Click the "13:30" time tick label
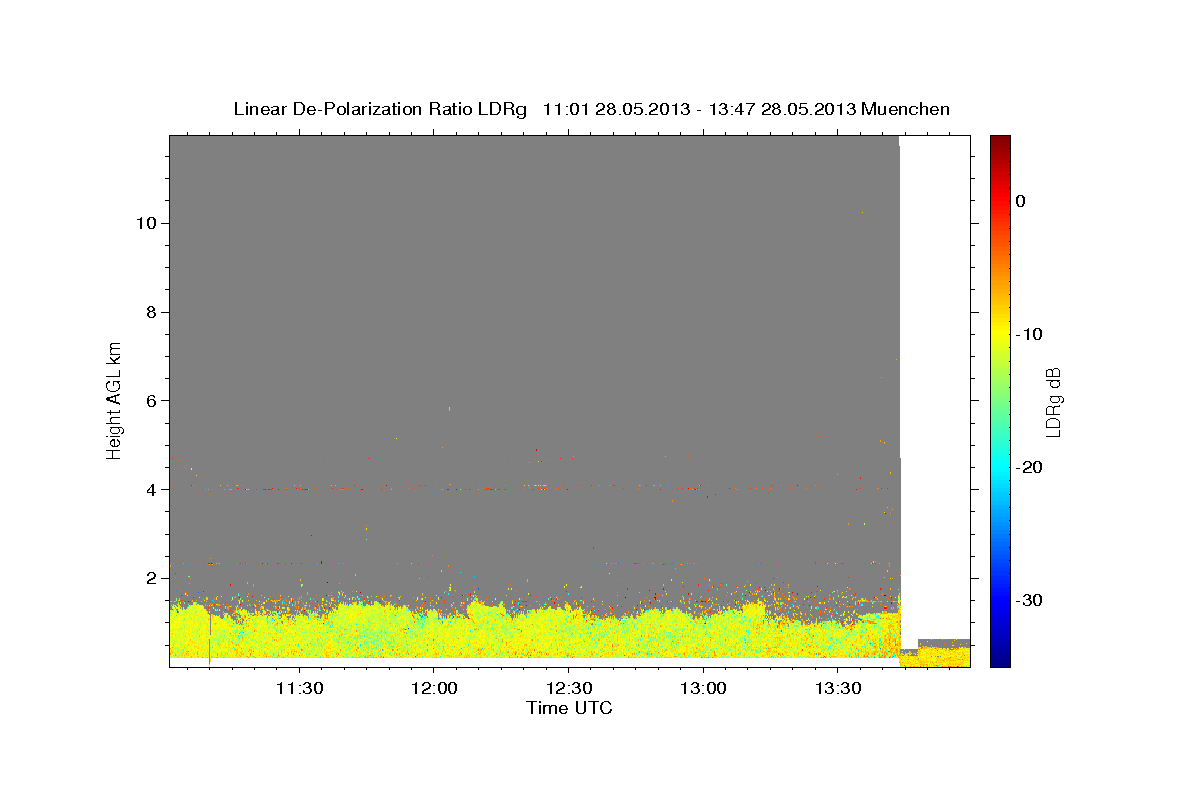The height and width of the screenshot is (800, 1200). point(838,689)
